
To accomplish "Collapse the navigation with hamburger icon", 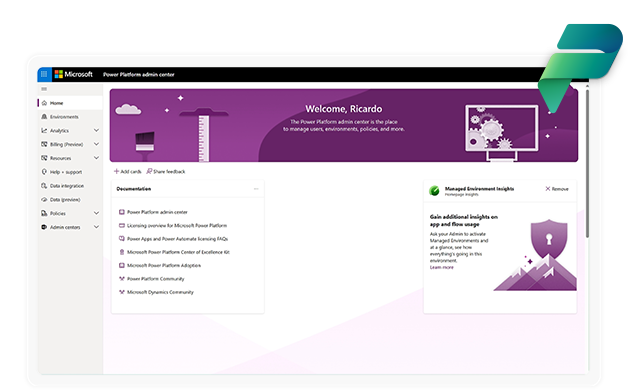I will (x=44, y=89).
